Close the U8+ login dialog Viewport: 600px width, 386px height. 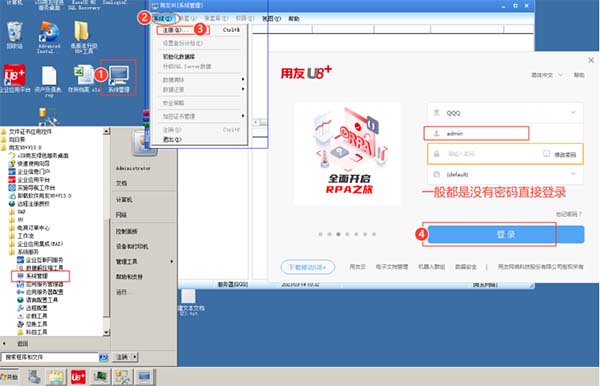click(591, 60)
